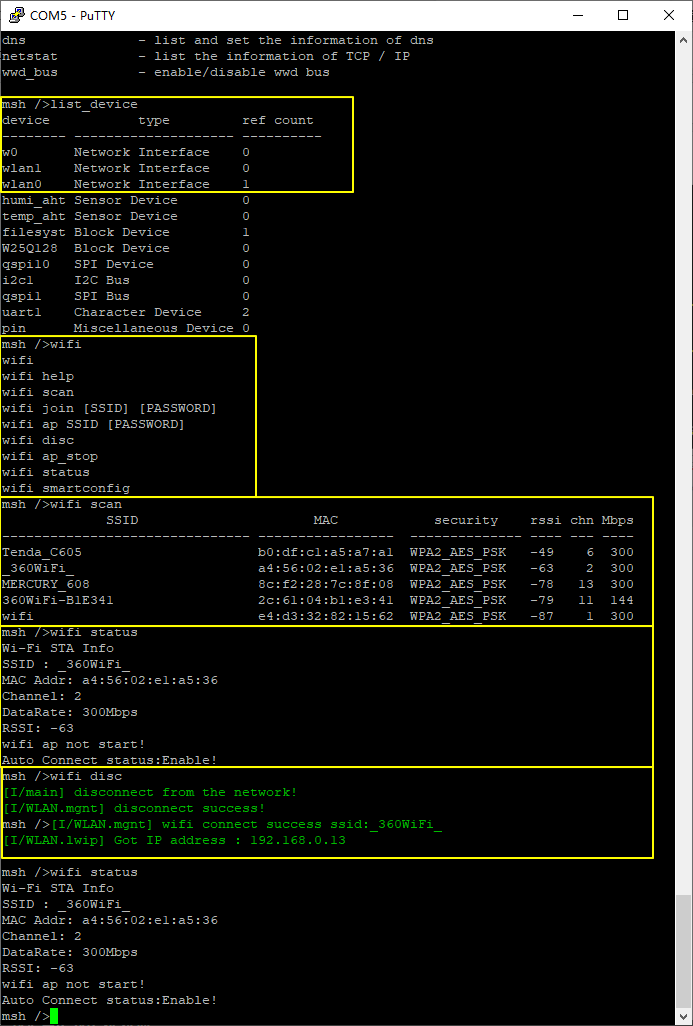Click the 'msh />list_device' command line
Image resolution: width=693 pixels, height=1026 pixels.
point(70,105)
